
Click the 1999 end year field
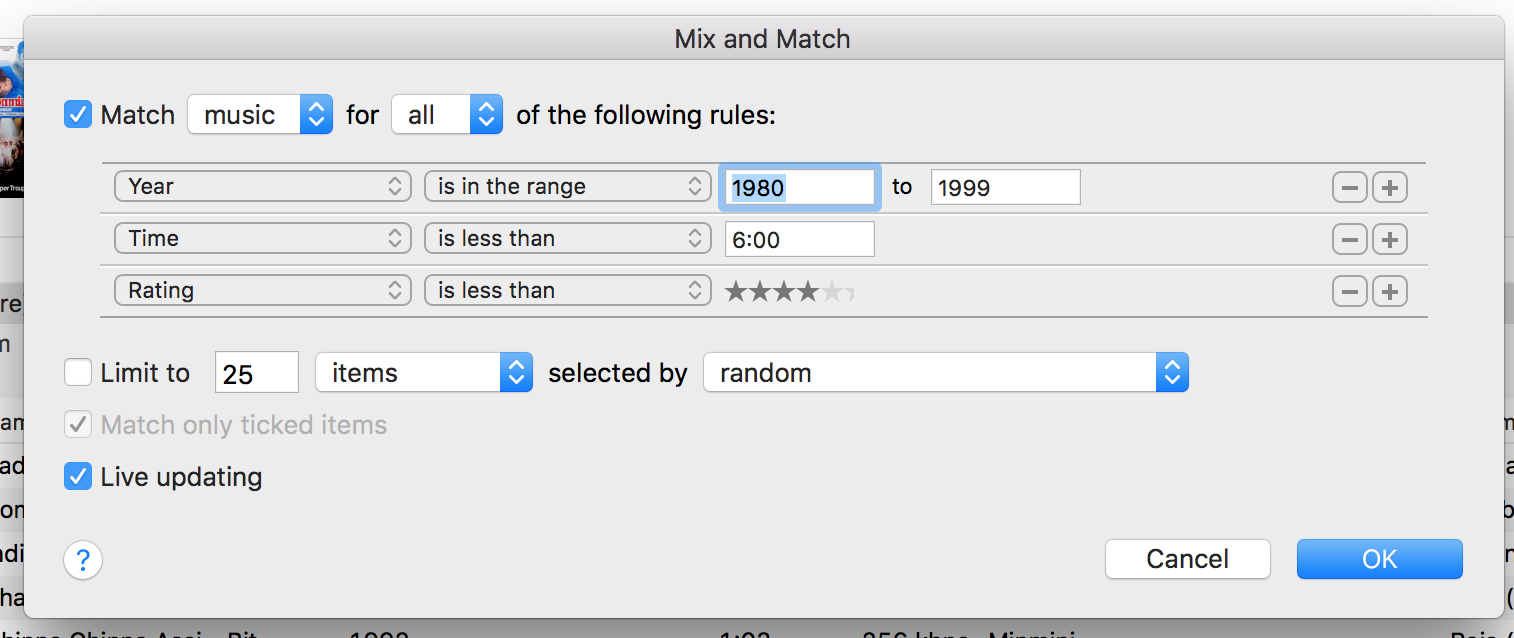[x=1005, y=187]
